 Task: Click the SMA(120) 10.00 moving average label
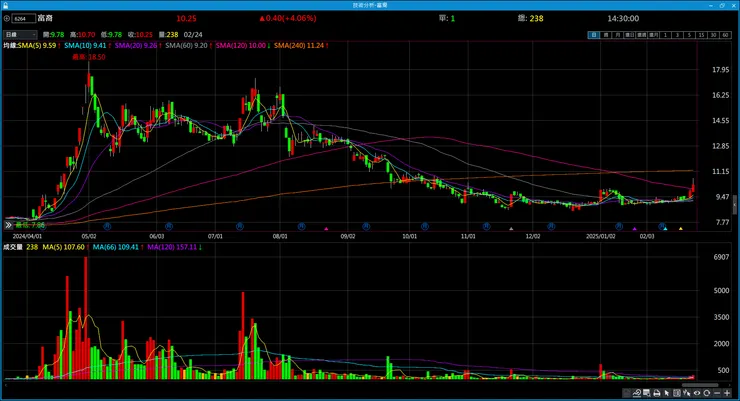pos(243,46)
